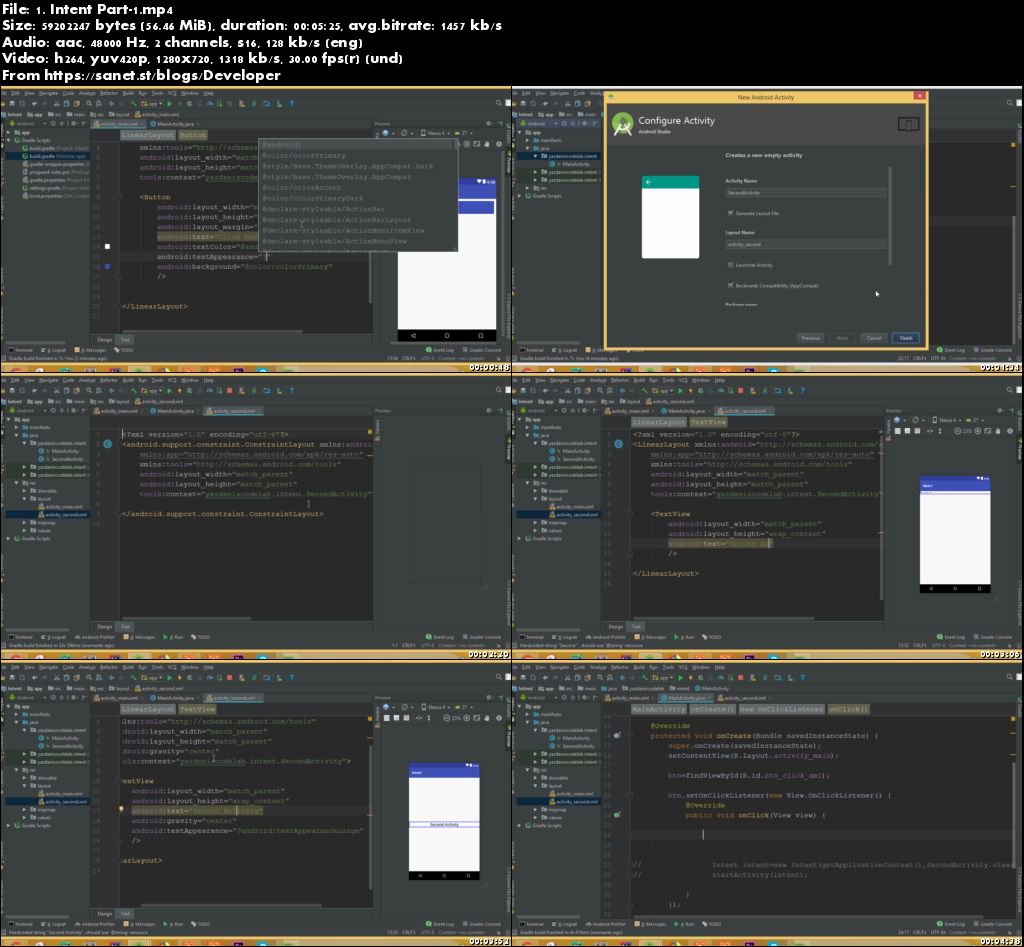
Task: Open Event Log in 00:03:06 frame
Action: pyautogui.click(x=951, y=637)
